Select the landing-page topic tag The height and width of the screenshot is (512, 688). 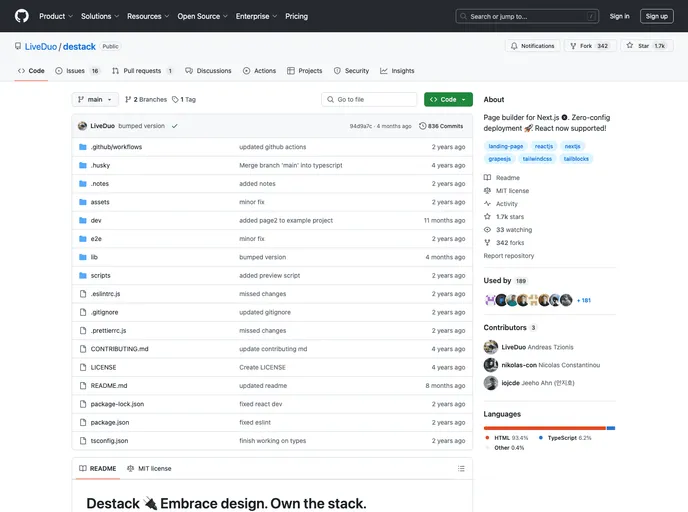pos(505,146)
